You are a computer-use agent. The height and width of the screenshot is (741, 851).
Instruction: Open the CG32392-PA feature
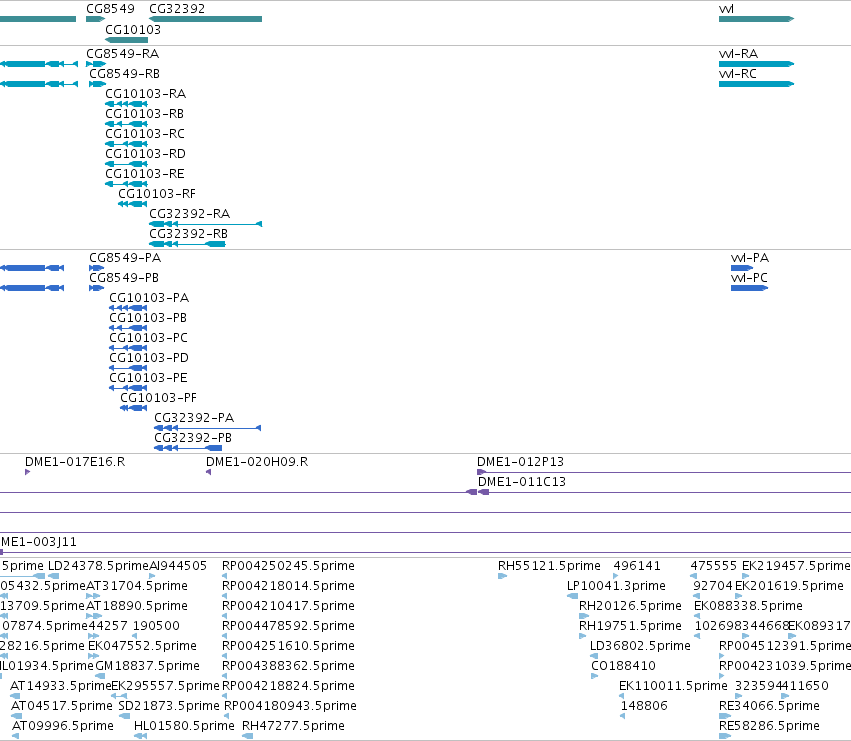click(x=208, y=428)
